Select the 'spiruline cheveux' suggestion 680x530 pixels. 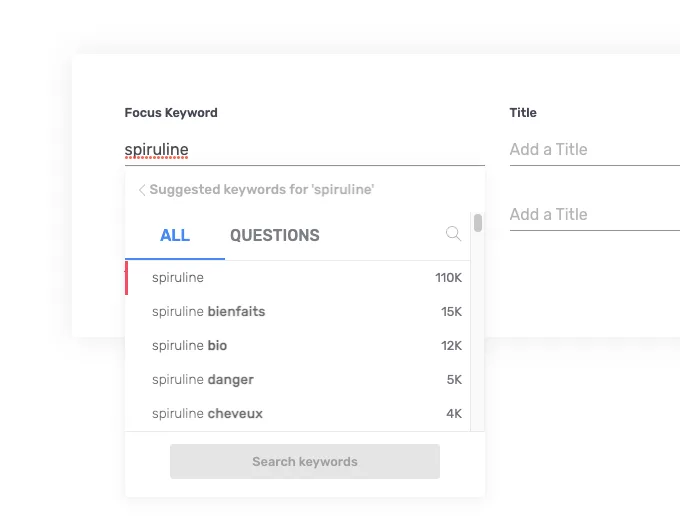pos(298,413)
